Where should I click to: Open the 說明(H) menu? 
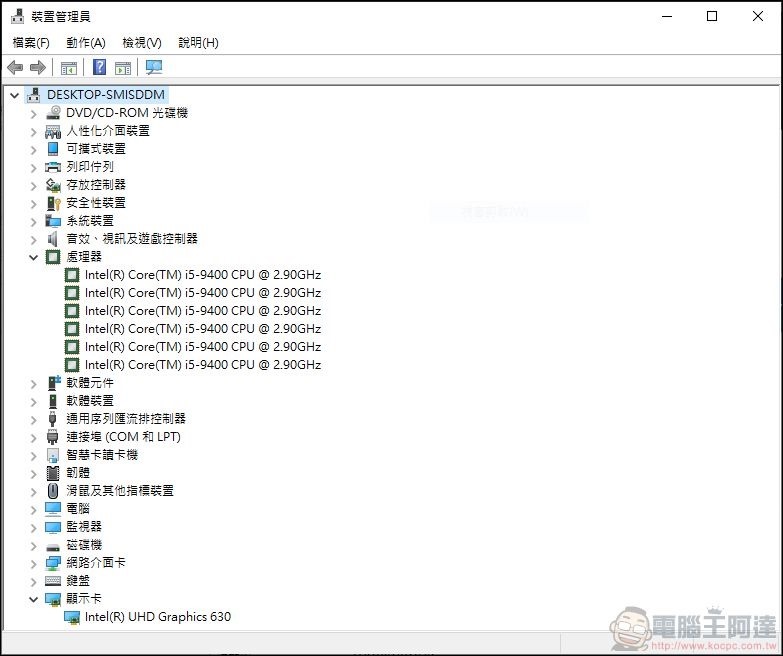pos(198,43)
